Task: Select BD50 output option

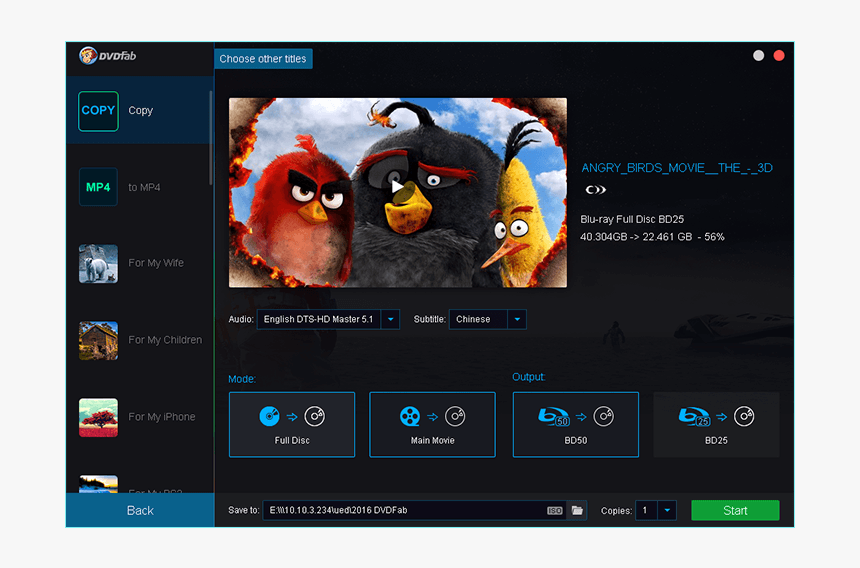Action: (x=575, y=424)
